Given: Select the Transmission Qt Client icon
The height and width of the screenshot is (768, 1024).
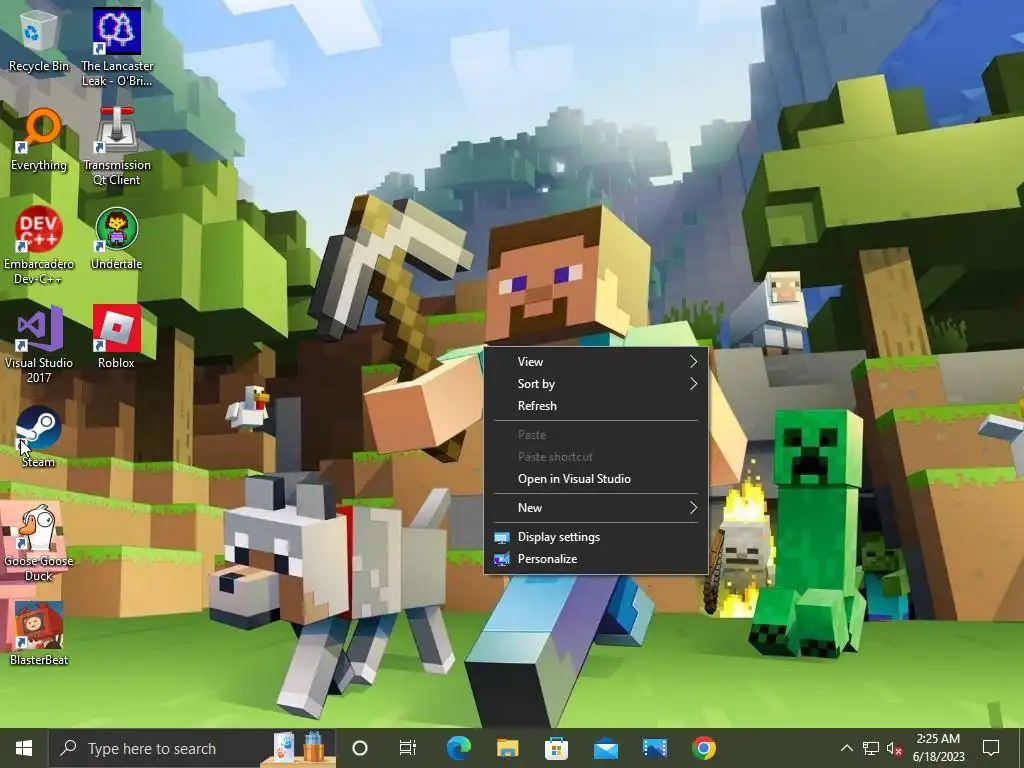Looking at the screenshot, I should 116,146.
